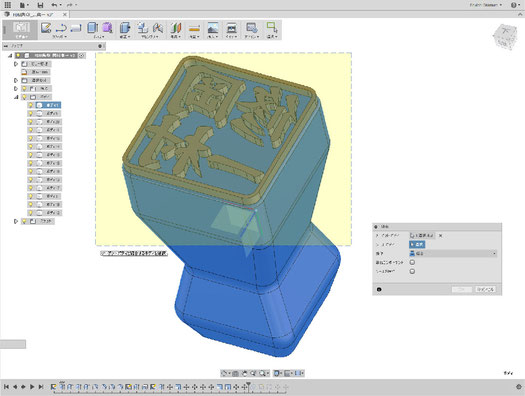The height and width of the screenshot is (396, 525).
Task: Open the Modify group dropdown menu
Action: [125, 36]
